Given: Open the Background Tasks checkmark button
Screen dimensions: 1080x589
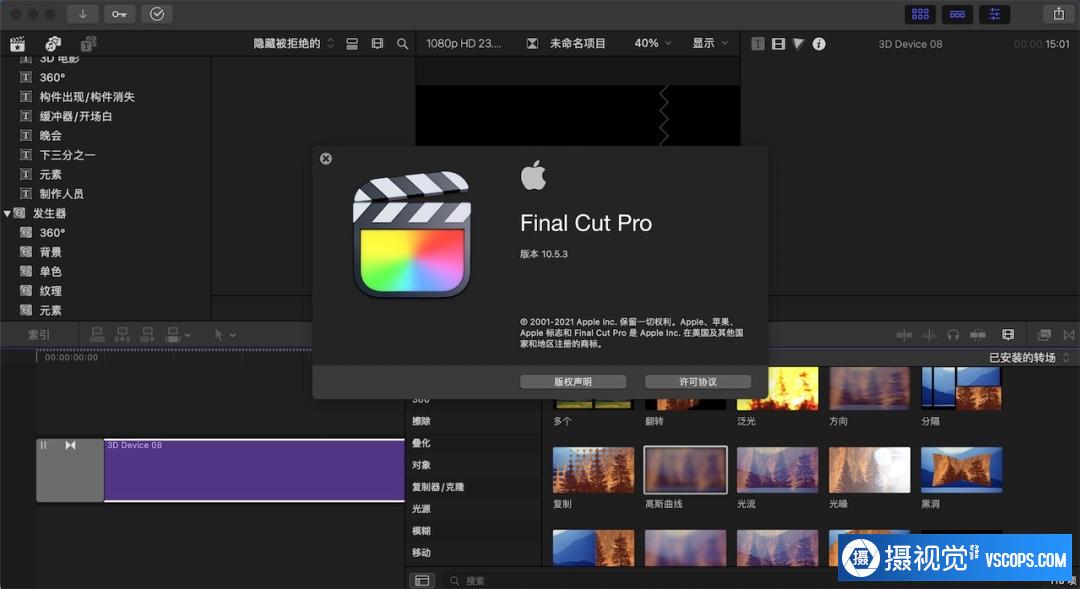Looking at the screenshot, I should point(157,14).
